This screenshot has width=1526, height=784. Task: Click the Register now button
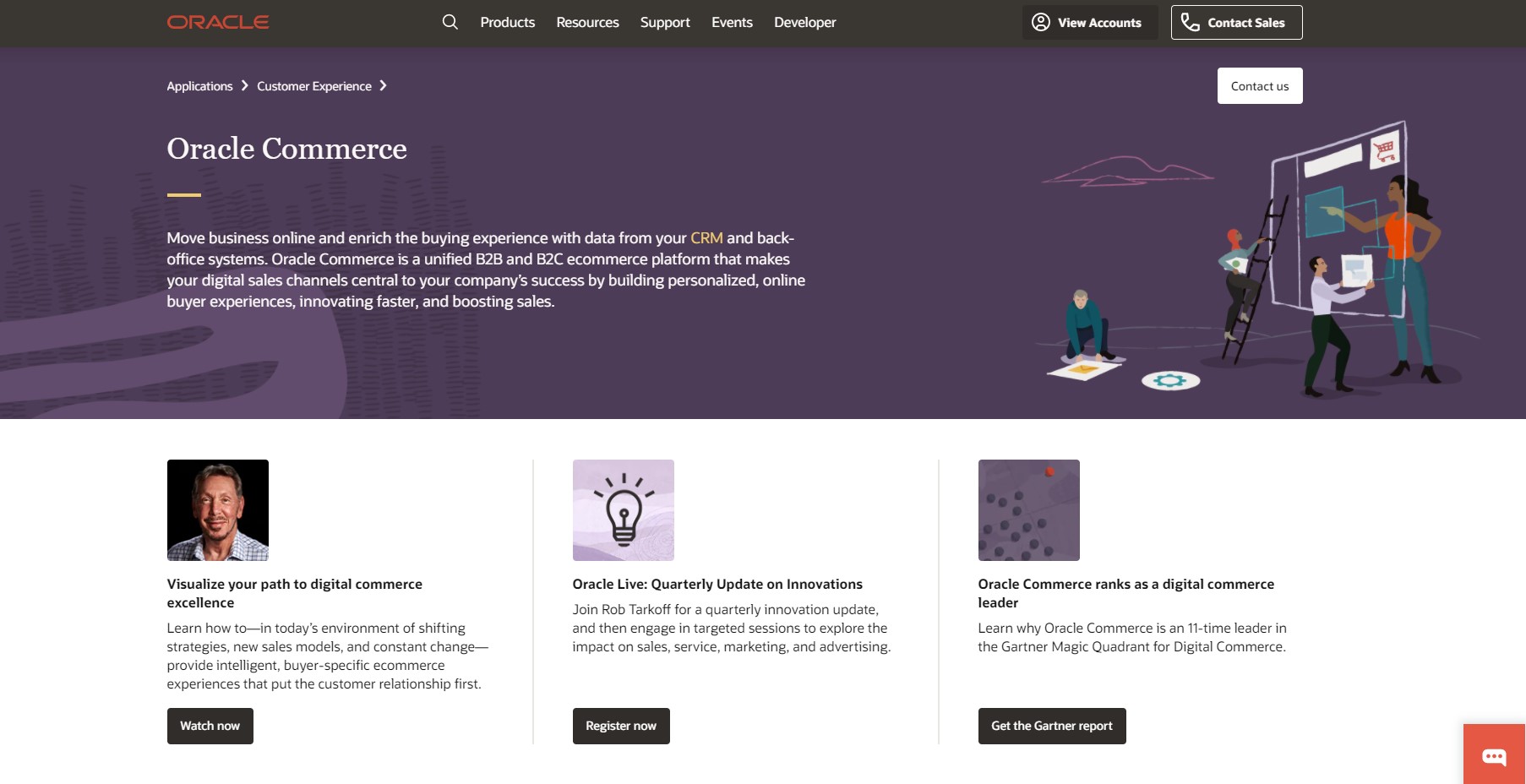click(x=621, y=726)
